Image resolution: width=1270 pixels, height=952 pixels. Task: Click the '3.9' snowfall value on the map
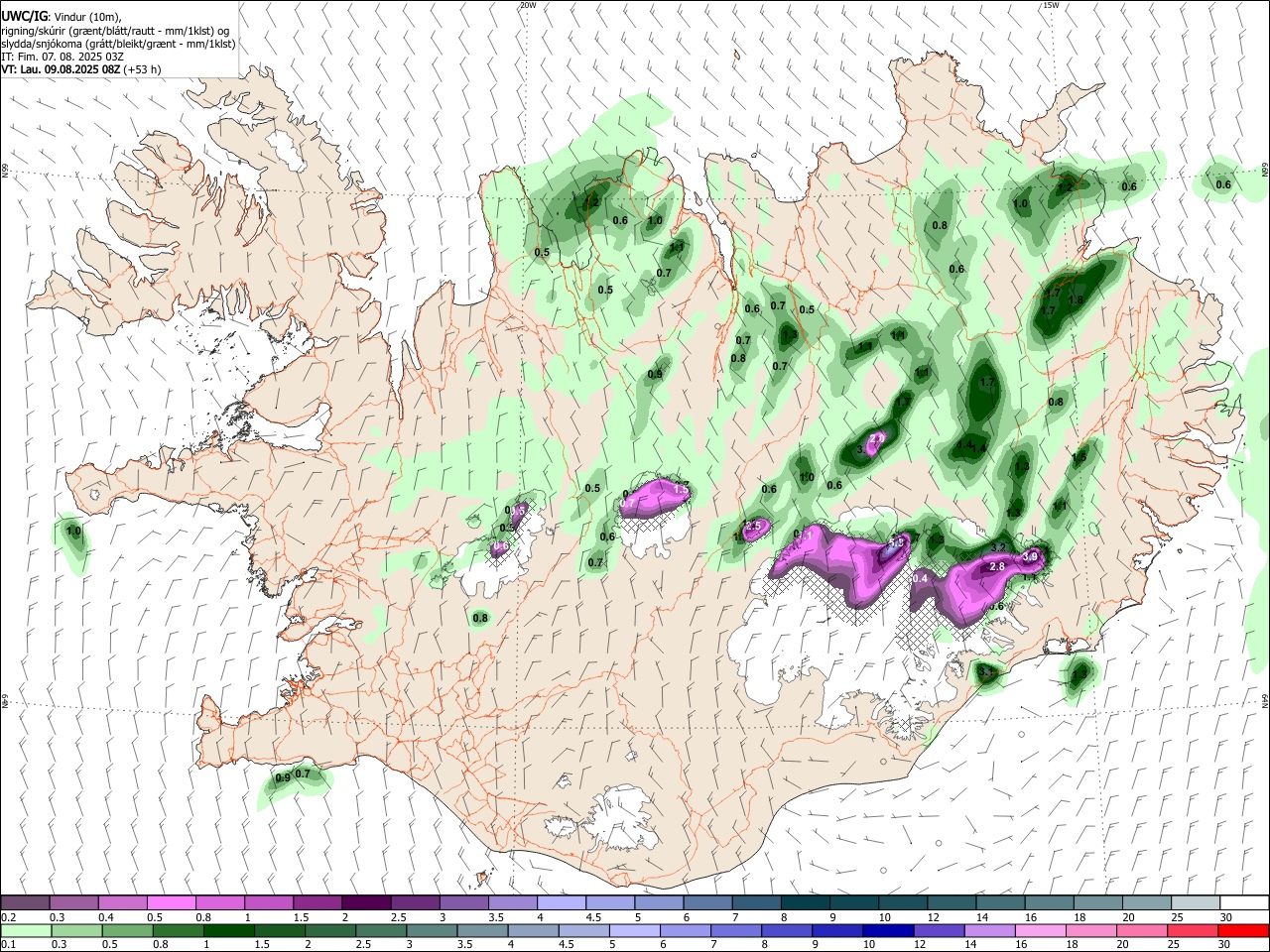pos(1030,557)
